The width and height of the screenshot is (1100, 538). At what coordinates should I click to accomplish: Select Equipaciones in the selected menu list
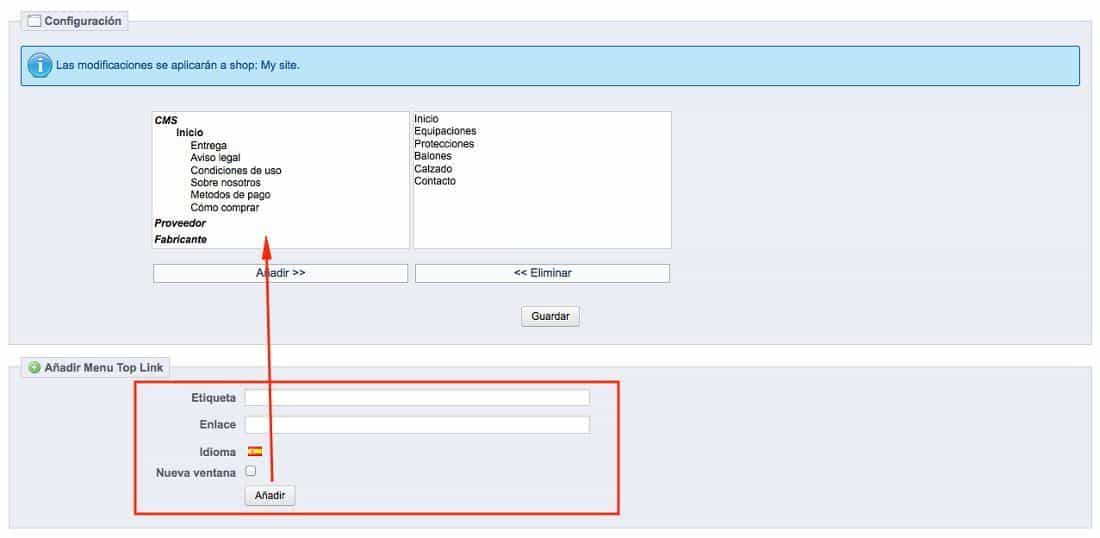[445, 131]
